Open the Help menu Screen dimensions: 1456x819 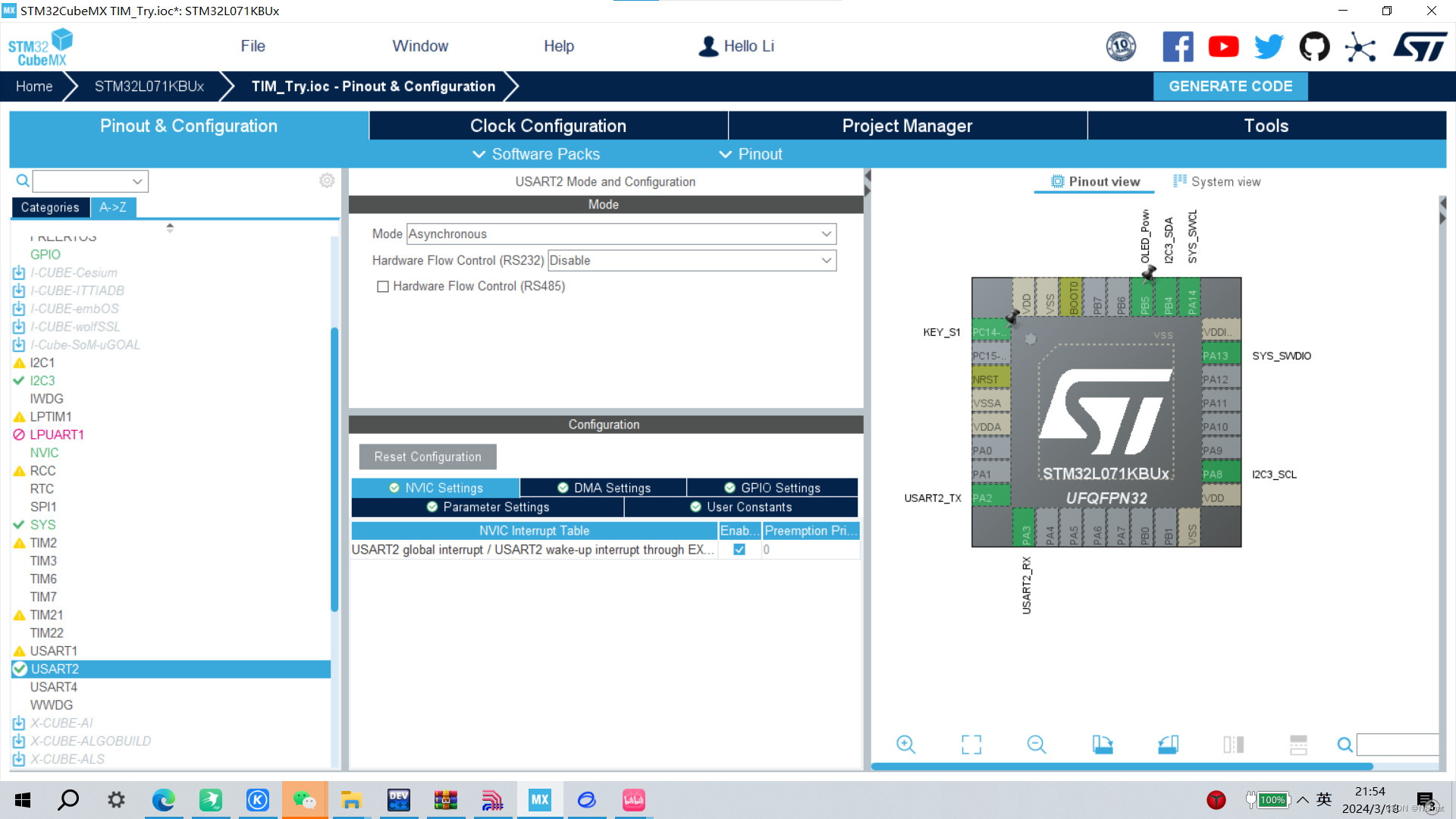pyautogui.click(x=559, y=46)
